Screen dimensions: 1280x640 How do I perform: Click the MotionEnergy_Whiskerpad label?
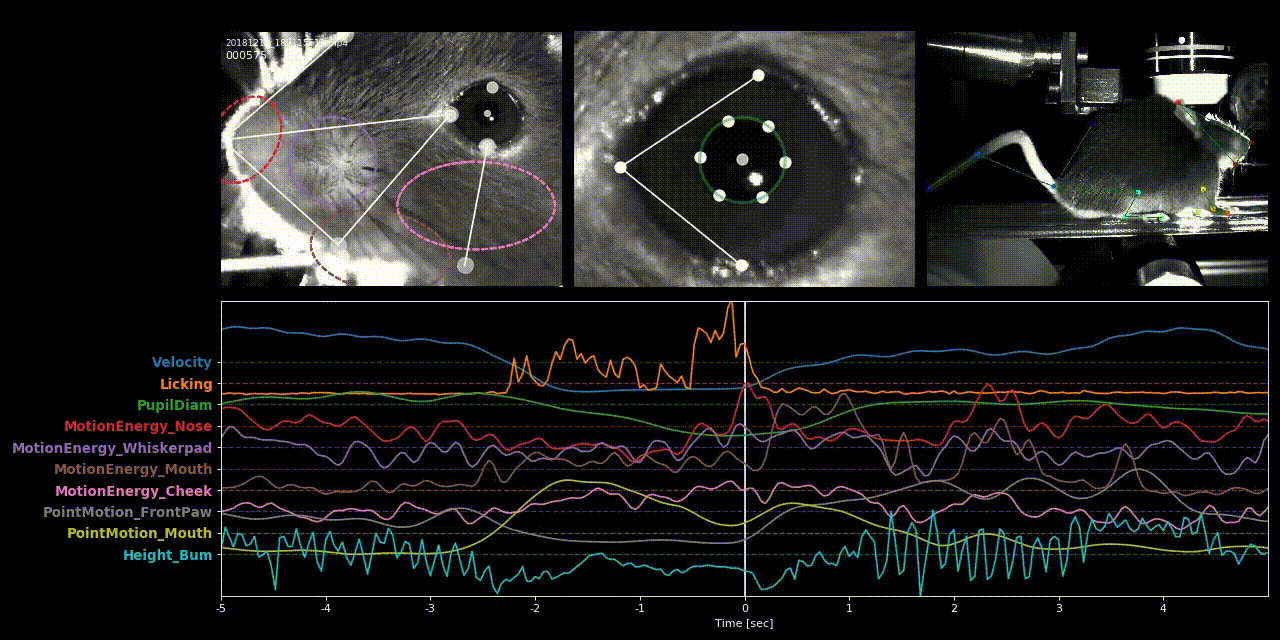tap(112, 448)
